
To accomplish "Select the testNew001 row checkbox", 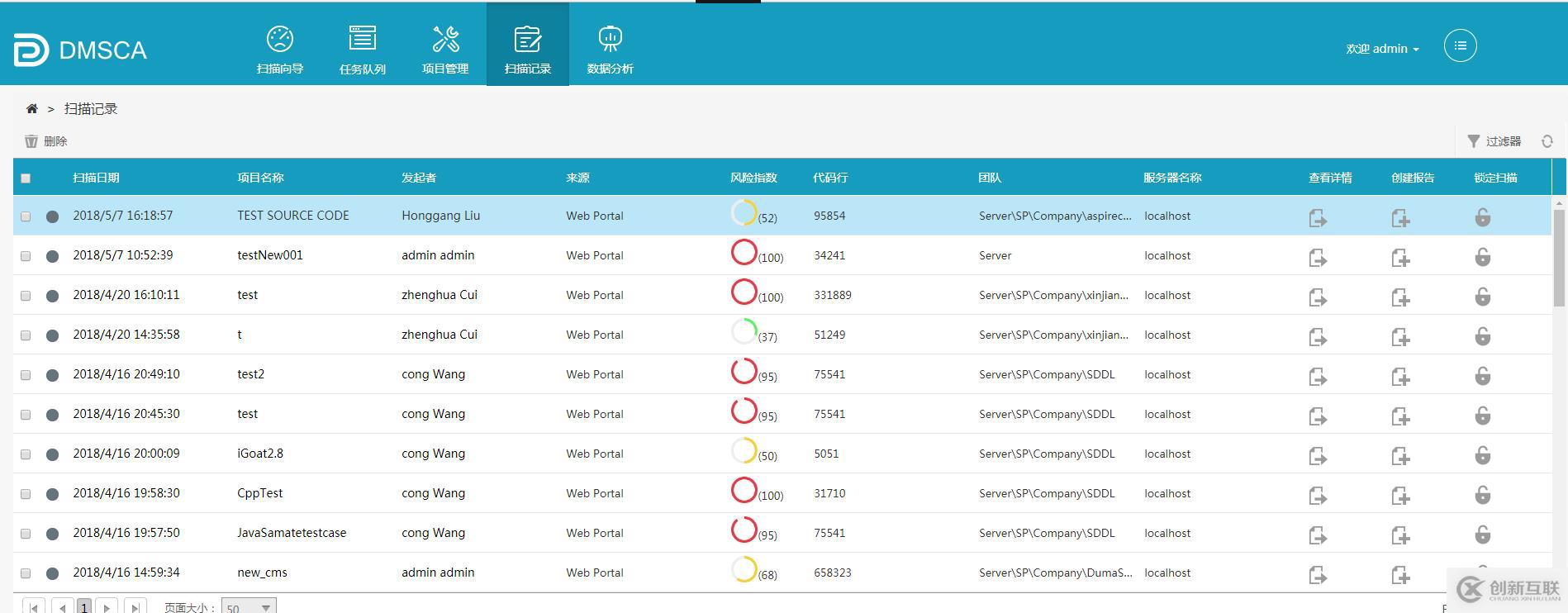I will (26, 256).
